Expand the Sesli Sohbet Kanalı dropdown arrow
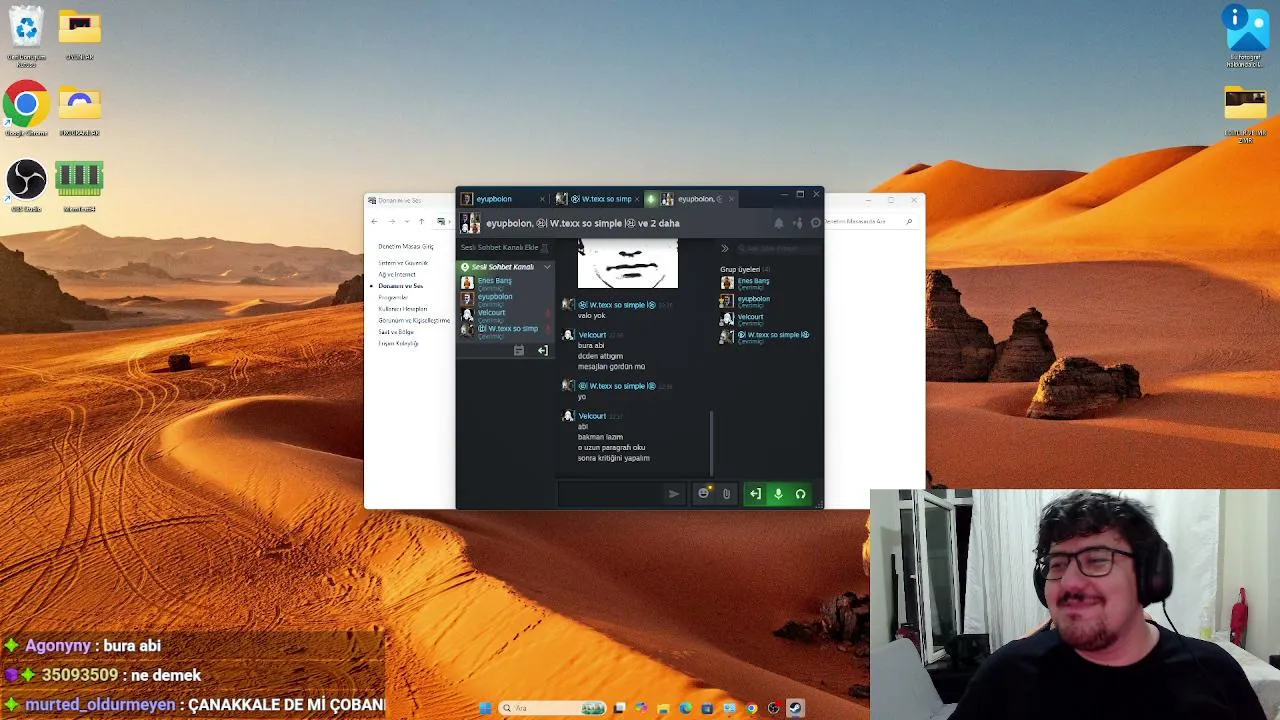Image resolution: width=1280 pixels, height=720 pixels. tap(547, 267)
